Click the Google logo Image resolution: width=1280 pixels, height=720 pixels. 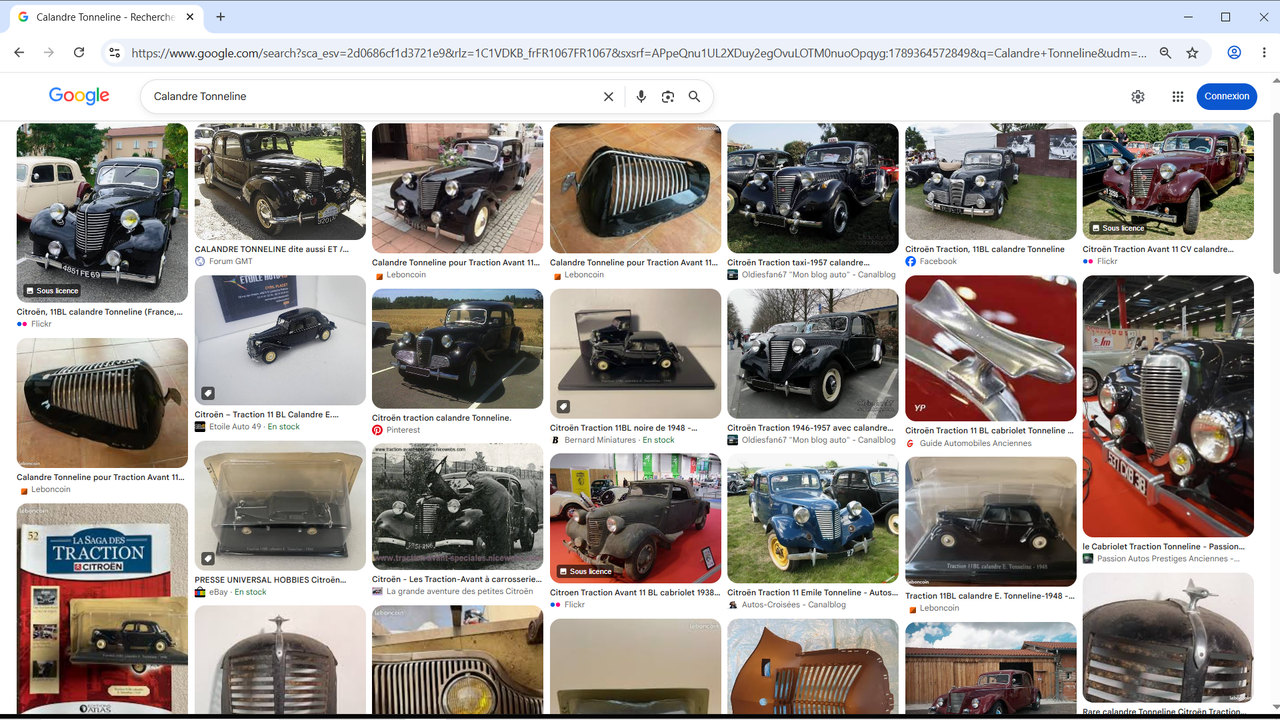click(79, 96)
